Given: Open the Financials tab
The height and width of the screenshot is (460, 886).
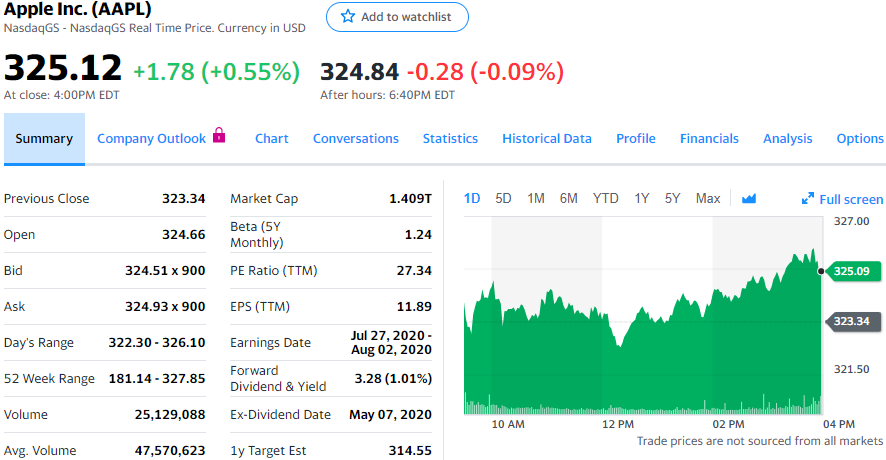Looking at the screenshot, I should pyautogui.click(x=709, y=139).
